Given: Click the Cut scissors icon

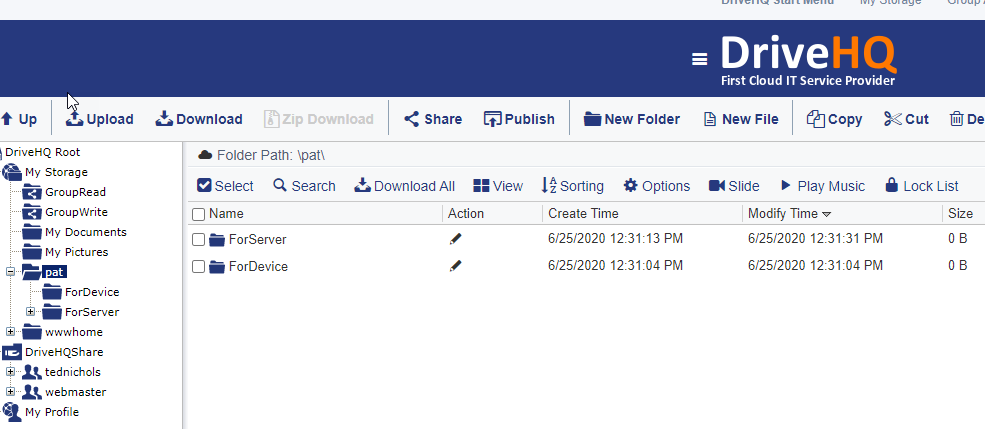Looking at the screenshot, I should 893,119.
